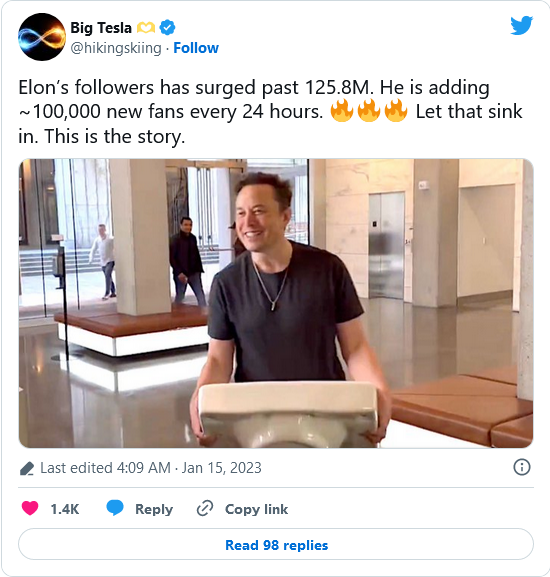The image size is (550, 577).
Task: Open the Jan 15, 2023 timestamp
Action: coord(221,468)
